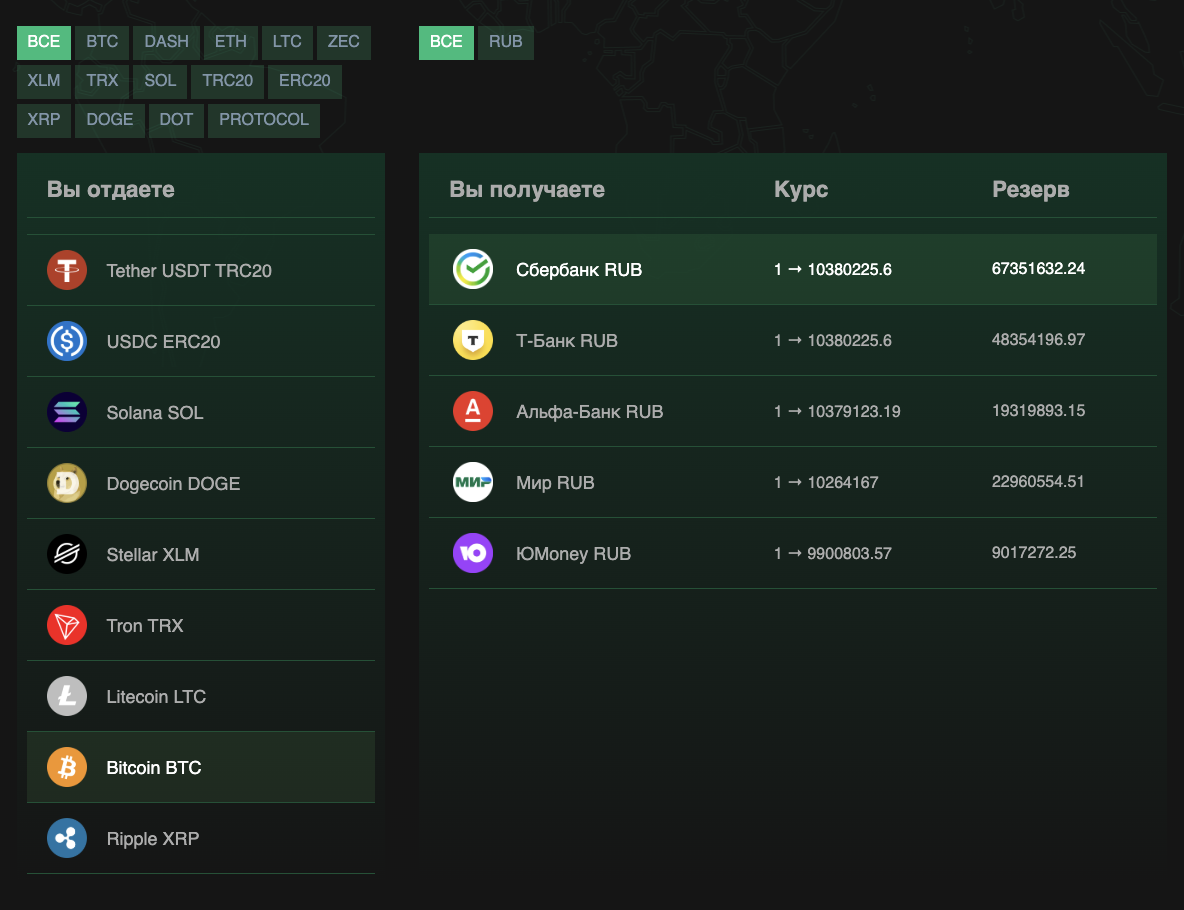1184x910 pixels.
Task: Click the DOGE filter tab
Action: pos(110,120)
